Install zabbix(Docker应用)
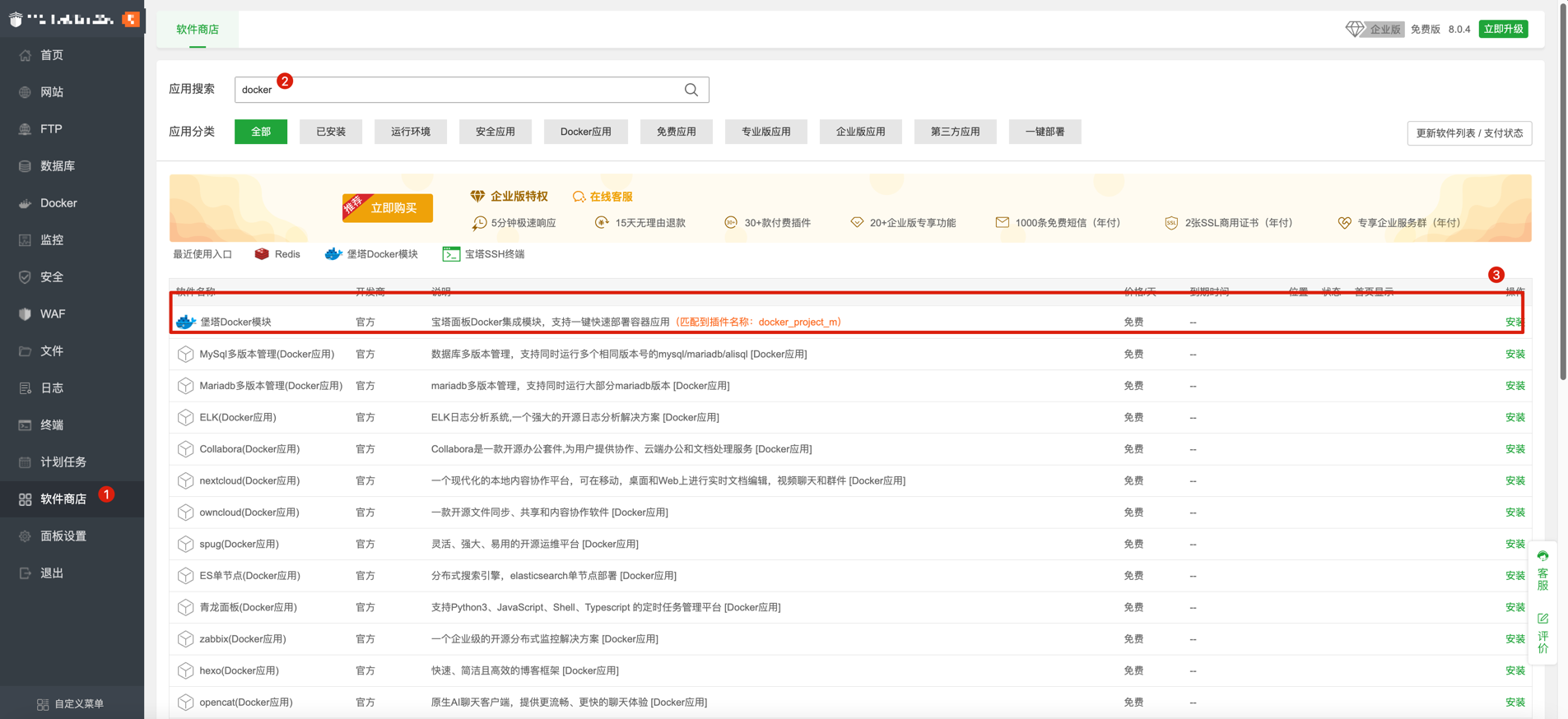 point(1515,639)
